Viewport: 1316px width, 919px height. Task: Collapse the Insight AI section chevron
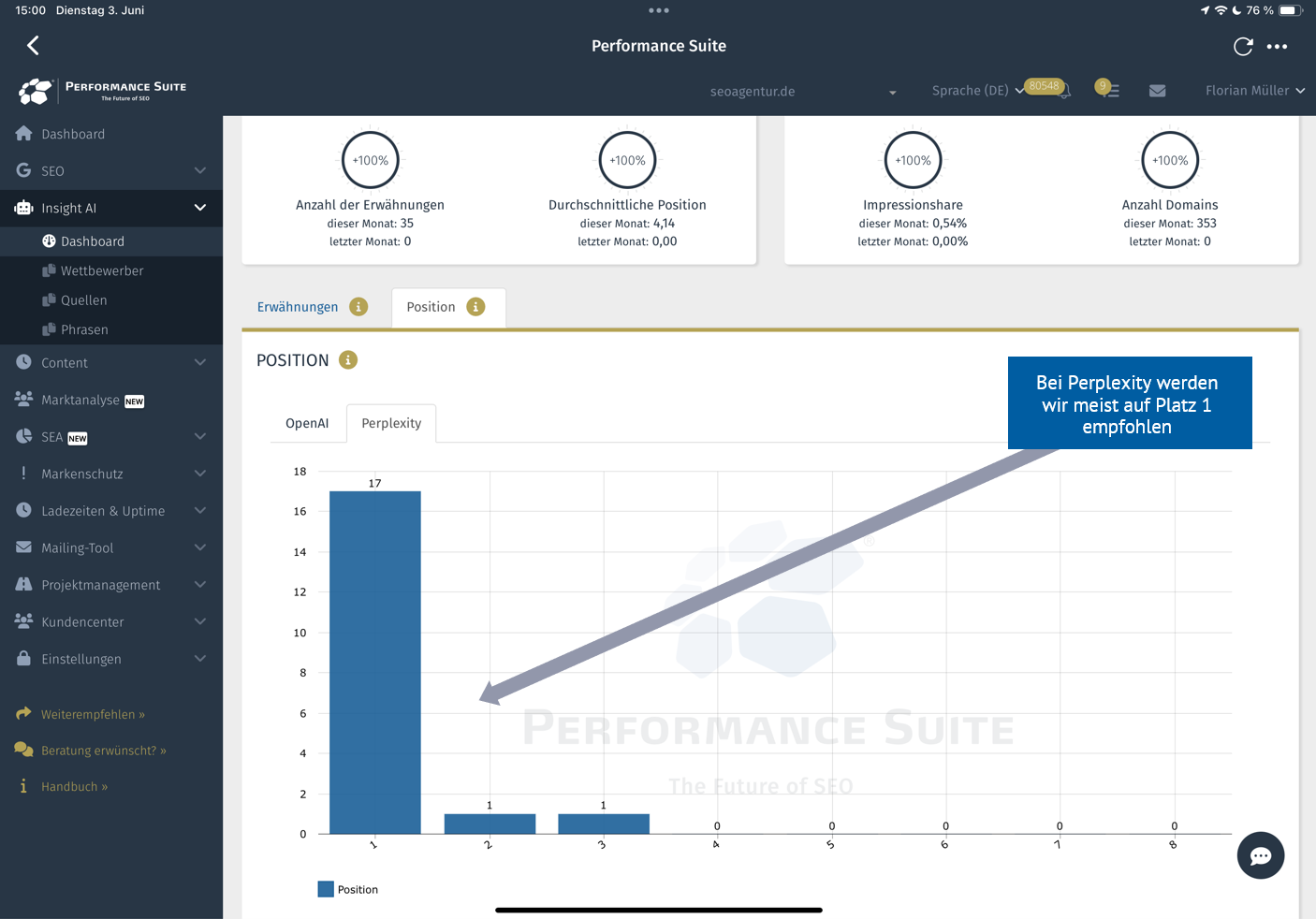tap(199, 208)
